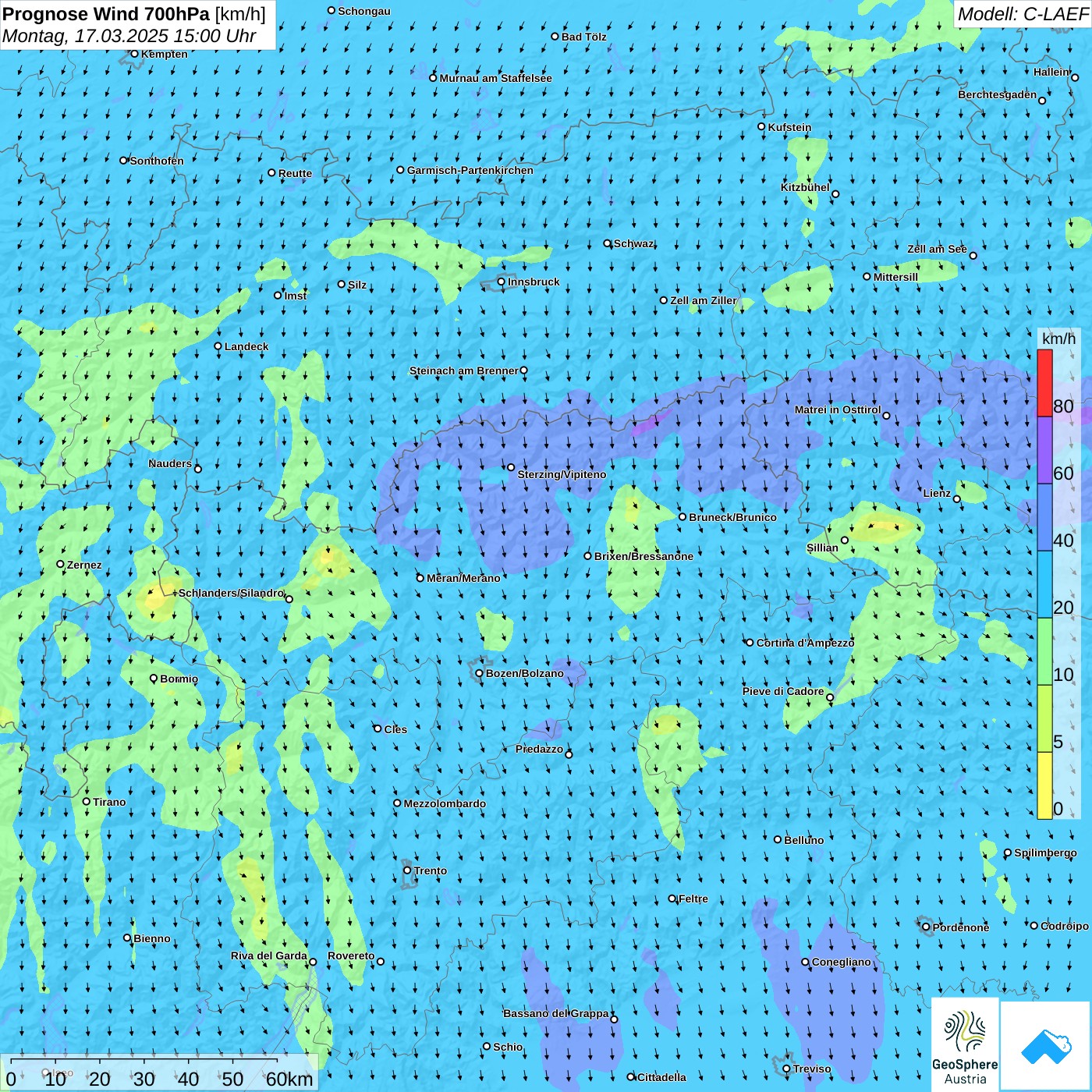
Task: Click the Mittersill label
Action: 895,277
